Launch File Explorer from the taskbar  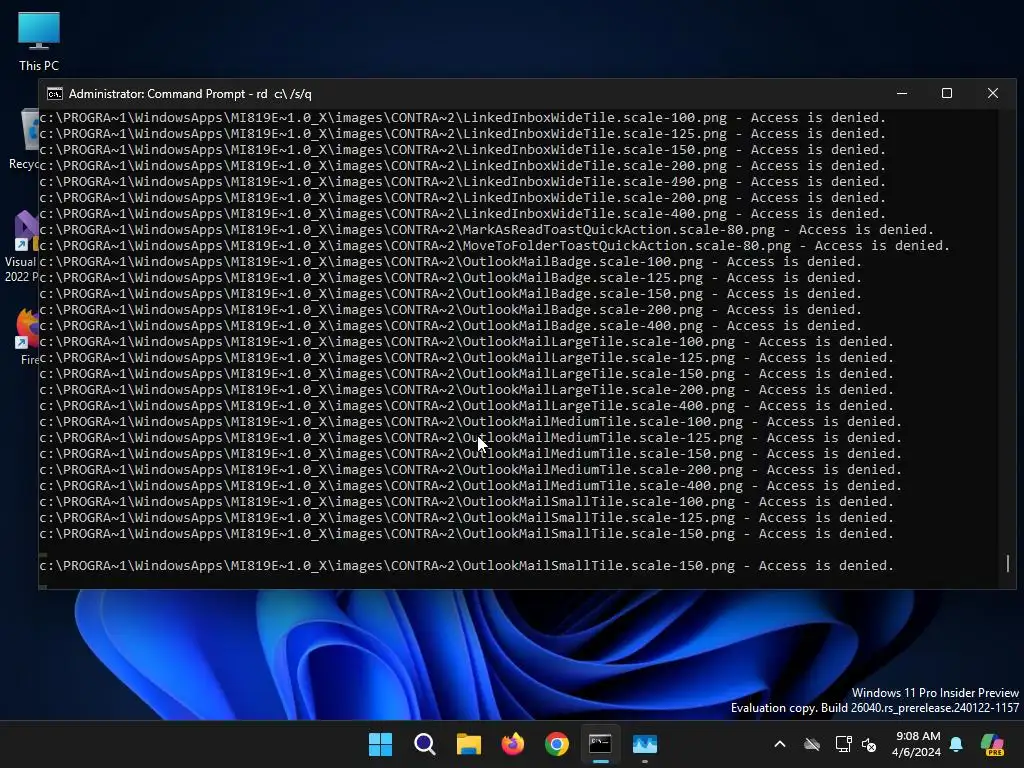point(469,744)
